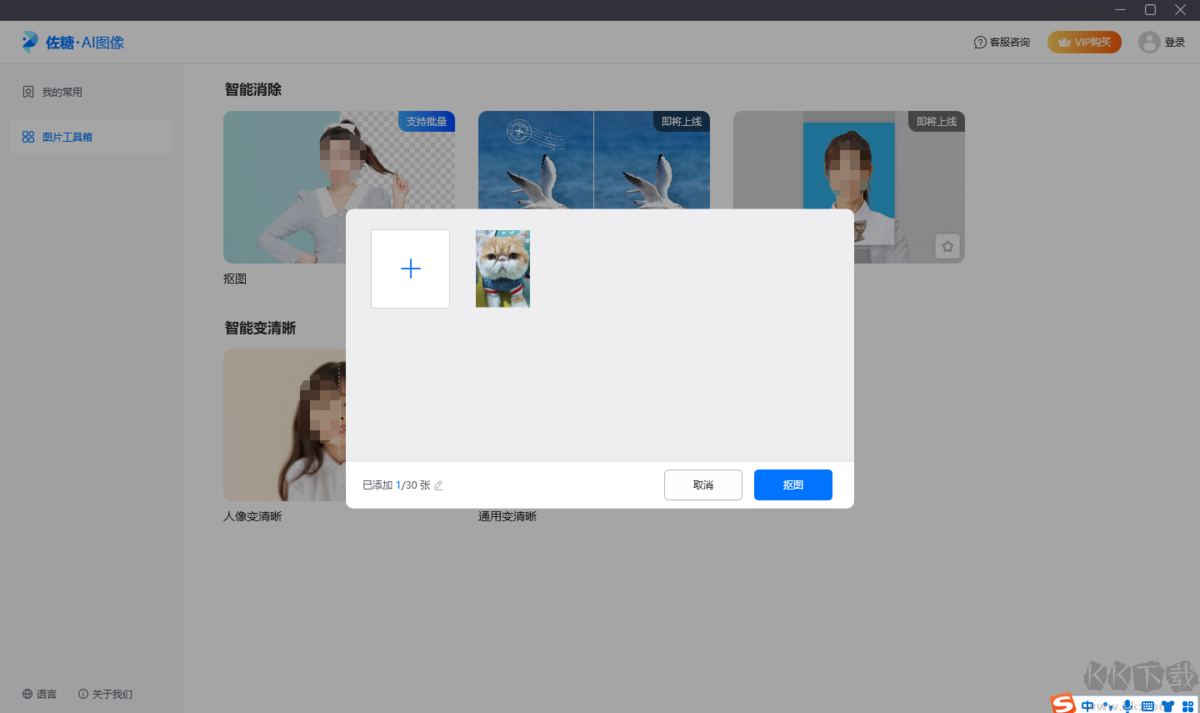Click the edit pencil next to 已添加 1/30
The height and width of the screenshot is (713, 1200).
pyautogui.click(x=438, y=485)
